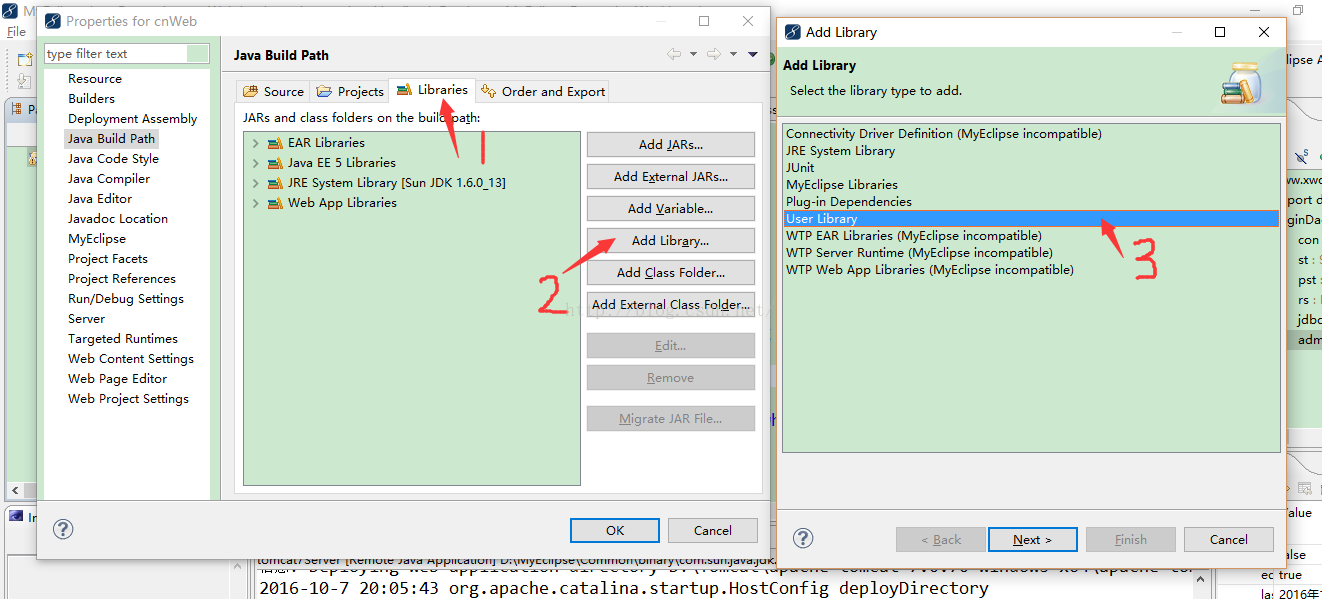Screen dimensions: 1322x599
Task: Select Java Compiler in the properties list
Action: click(x=109, y=179)
